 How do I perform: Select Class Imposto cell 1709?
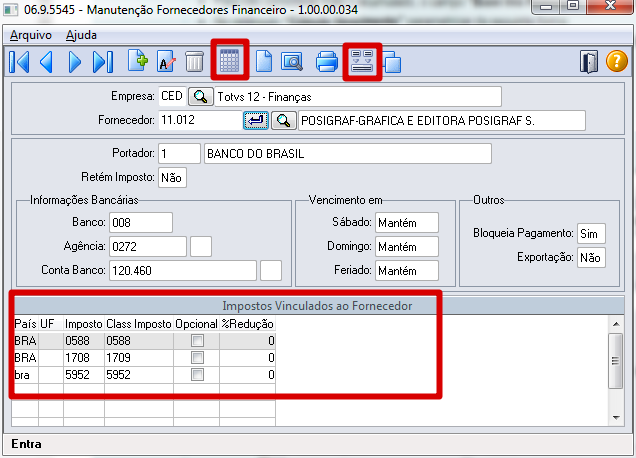point(139,358)
